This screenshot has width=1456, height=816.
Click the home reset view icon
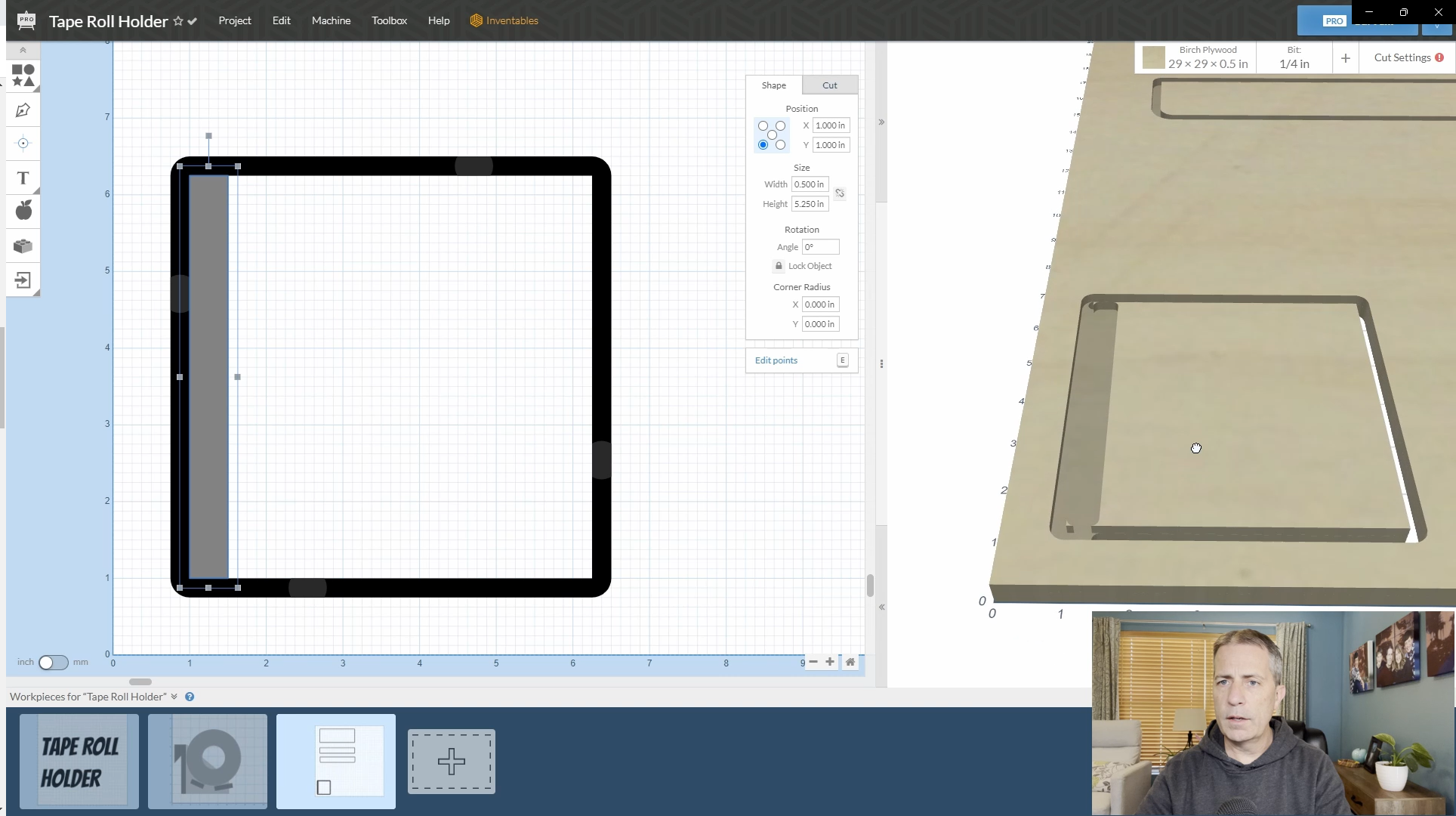(x=850, y=662)
